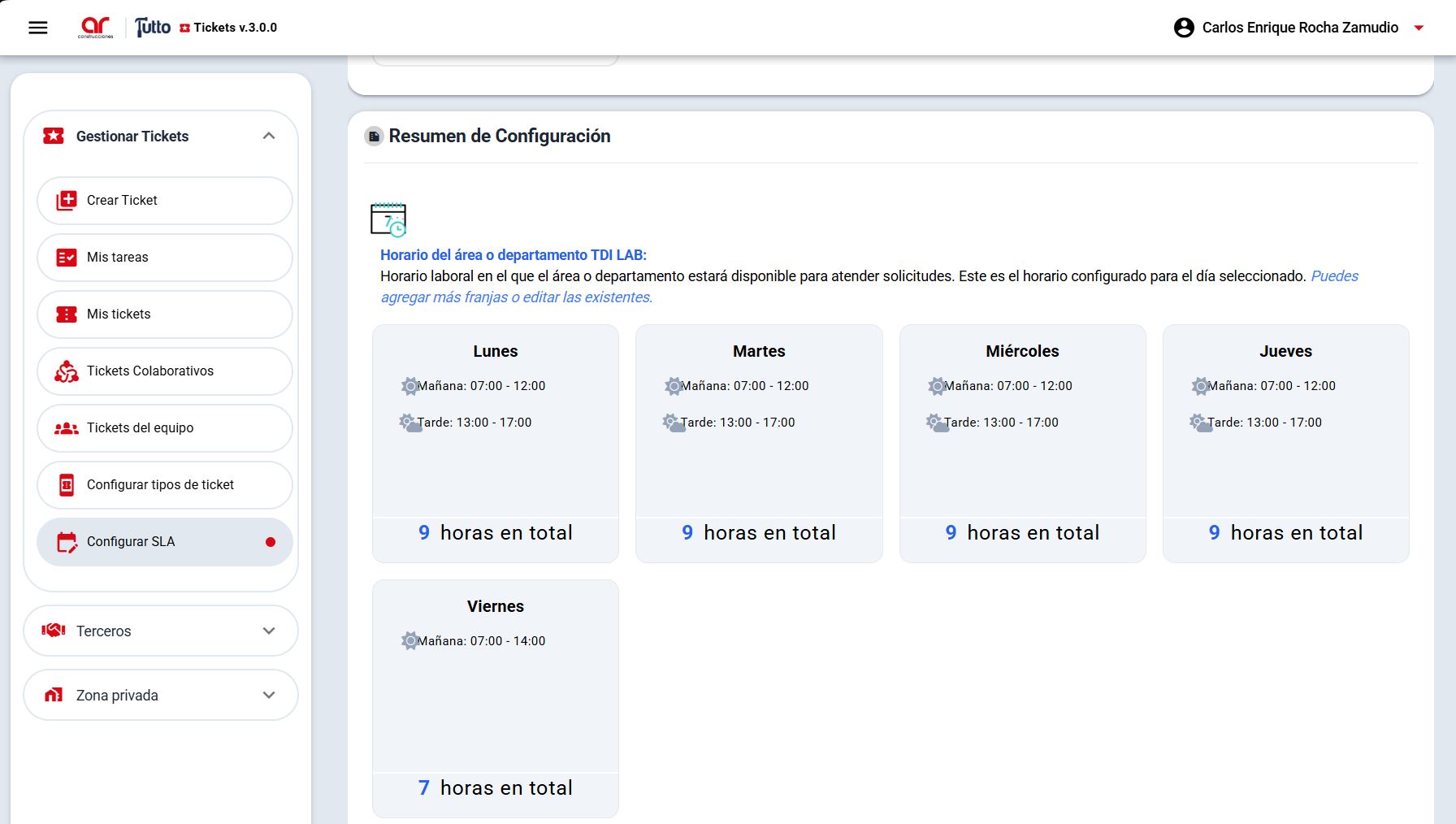Screen dimensions: 1456x824
Task: Expand the Terceros section
Action: 269,631
